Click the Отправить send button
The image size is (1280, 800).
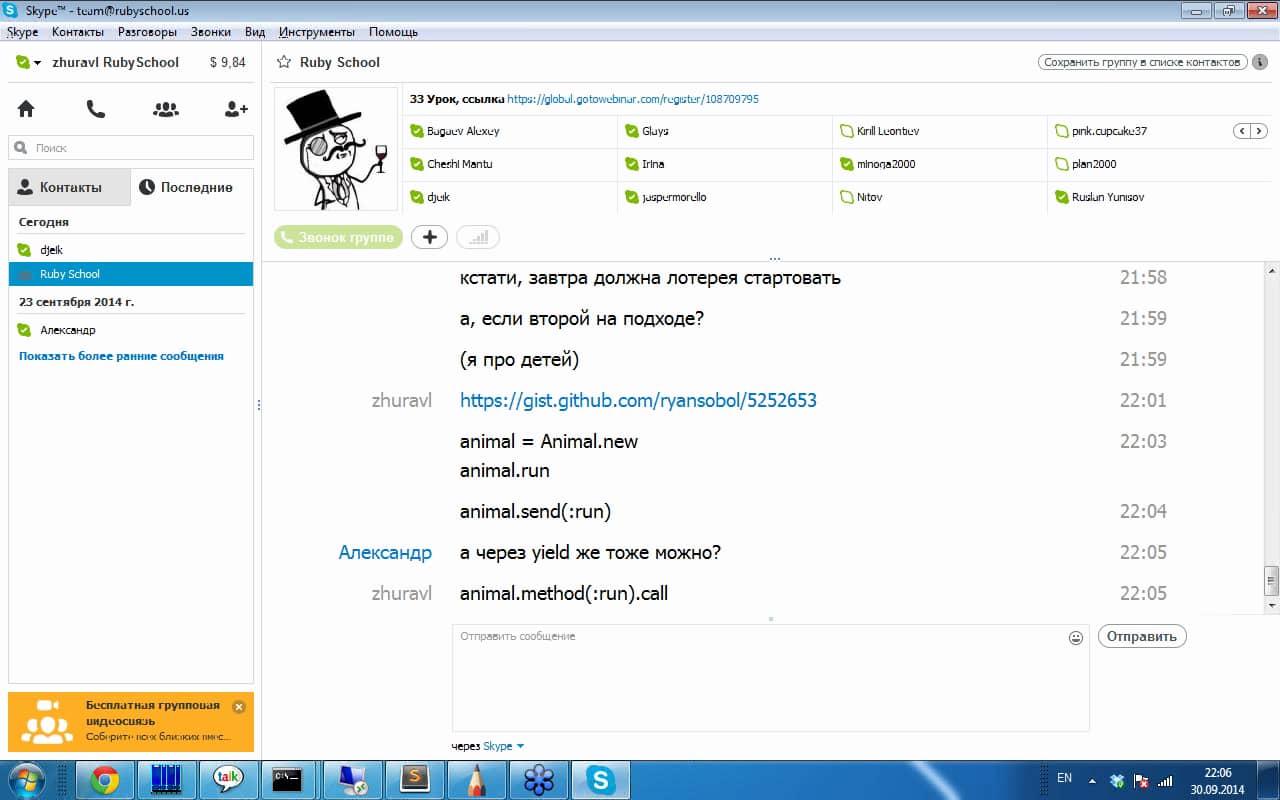point(1142,636)
